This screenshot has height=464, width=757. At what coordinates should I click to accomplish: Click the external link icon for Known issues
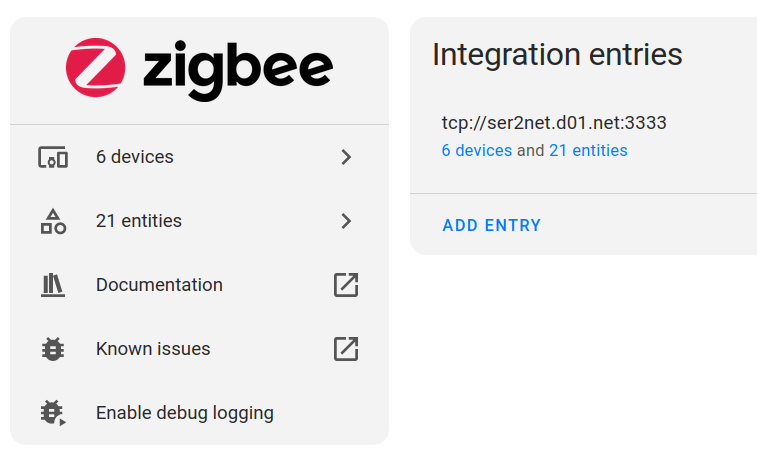[x=346, y=349]
